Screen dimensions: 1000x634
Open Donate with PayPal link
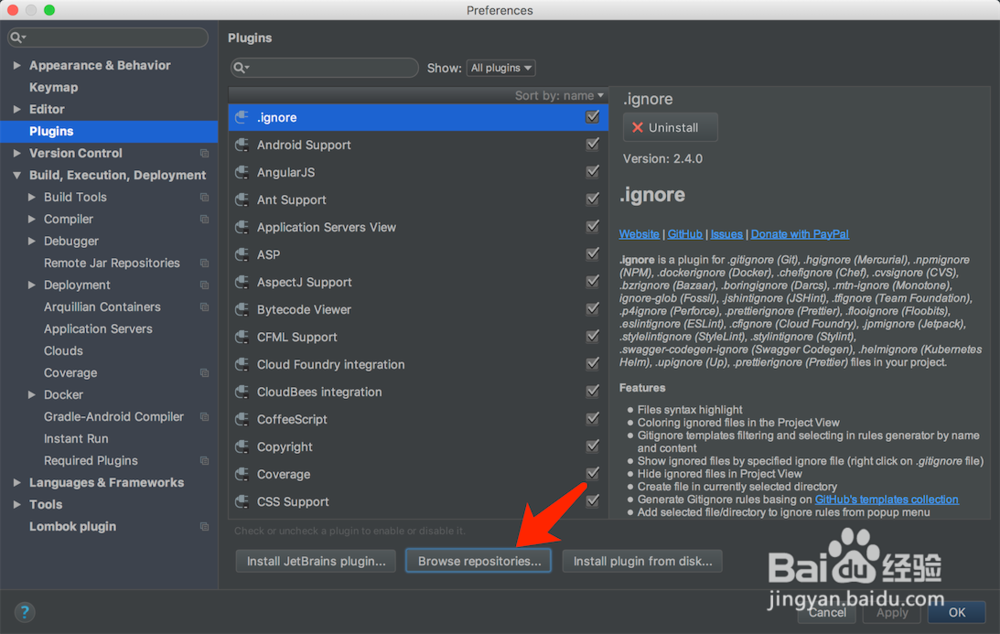click(x=800, y=234)
